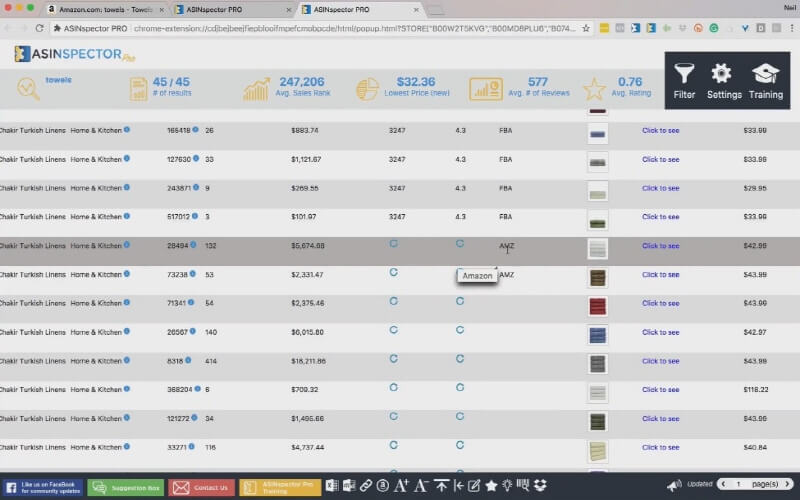Click the Avg. # of Reviews icon
800x500 pixels.
tap(486, 89)
